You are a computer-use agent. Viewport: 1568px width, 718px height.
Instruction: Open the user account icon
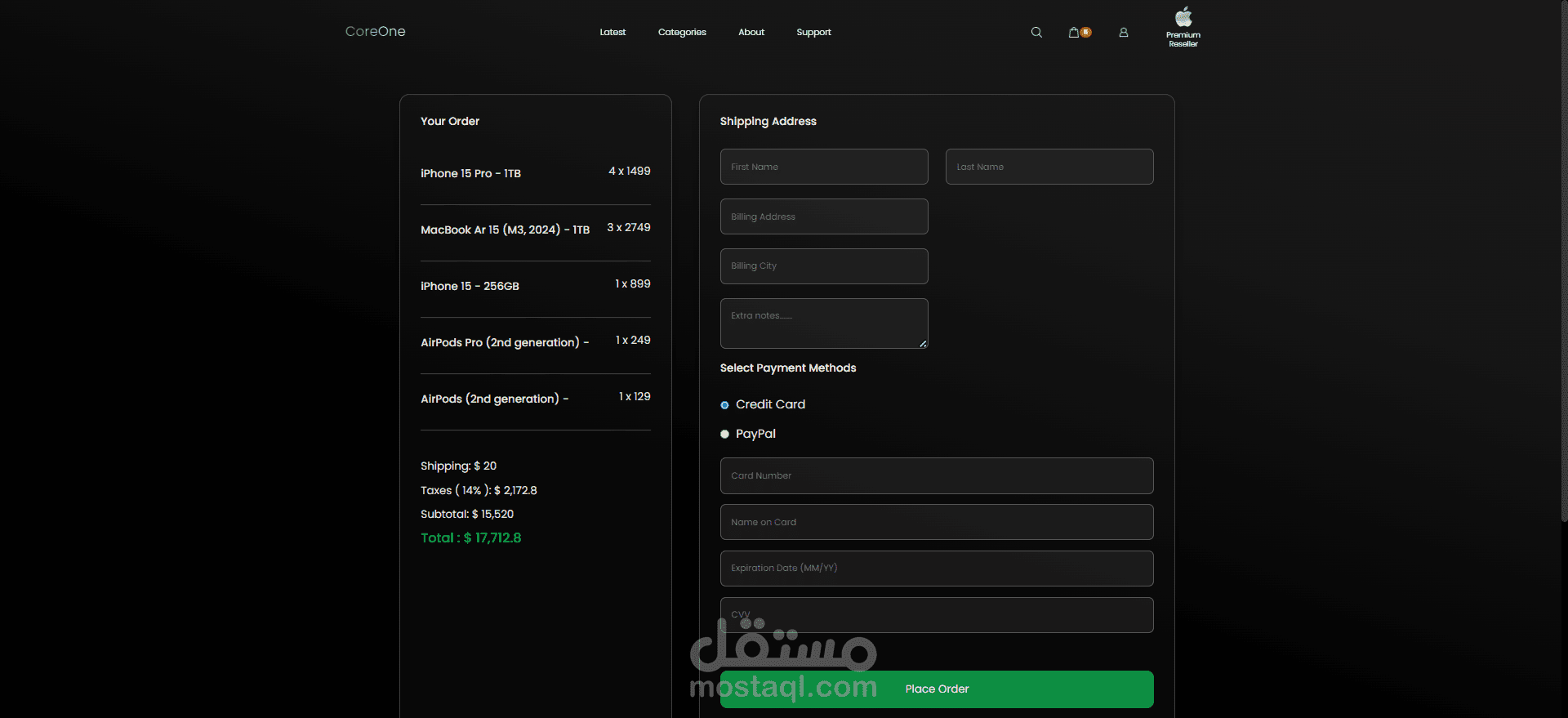point(1124,33)
